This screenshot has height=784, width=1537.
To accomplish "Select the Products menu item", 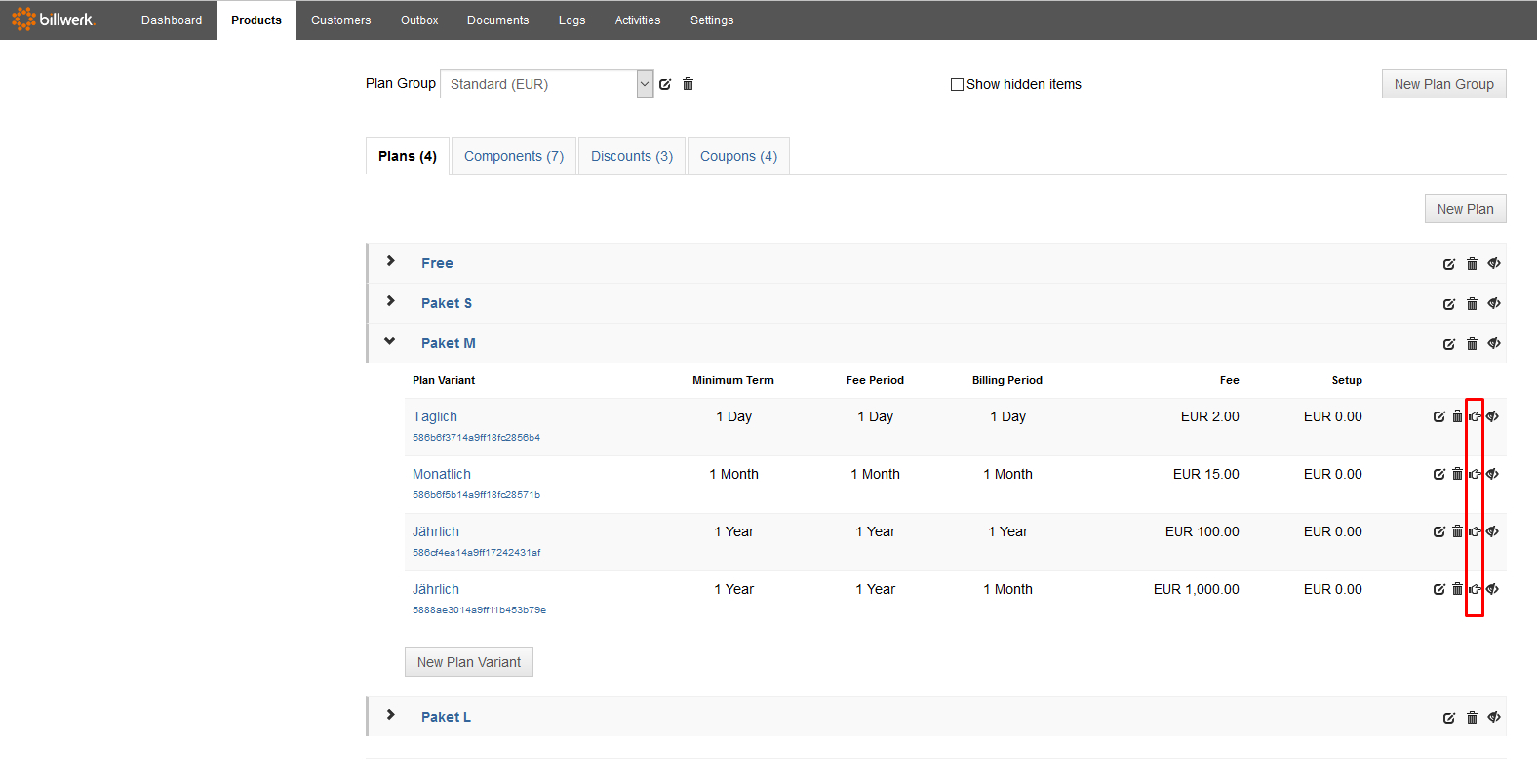I will (x=256, y=20).
